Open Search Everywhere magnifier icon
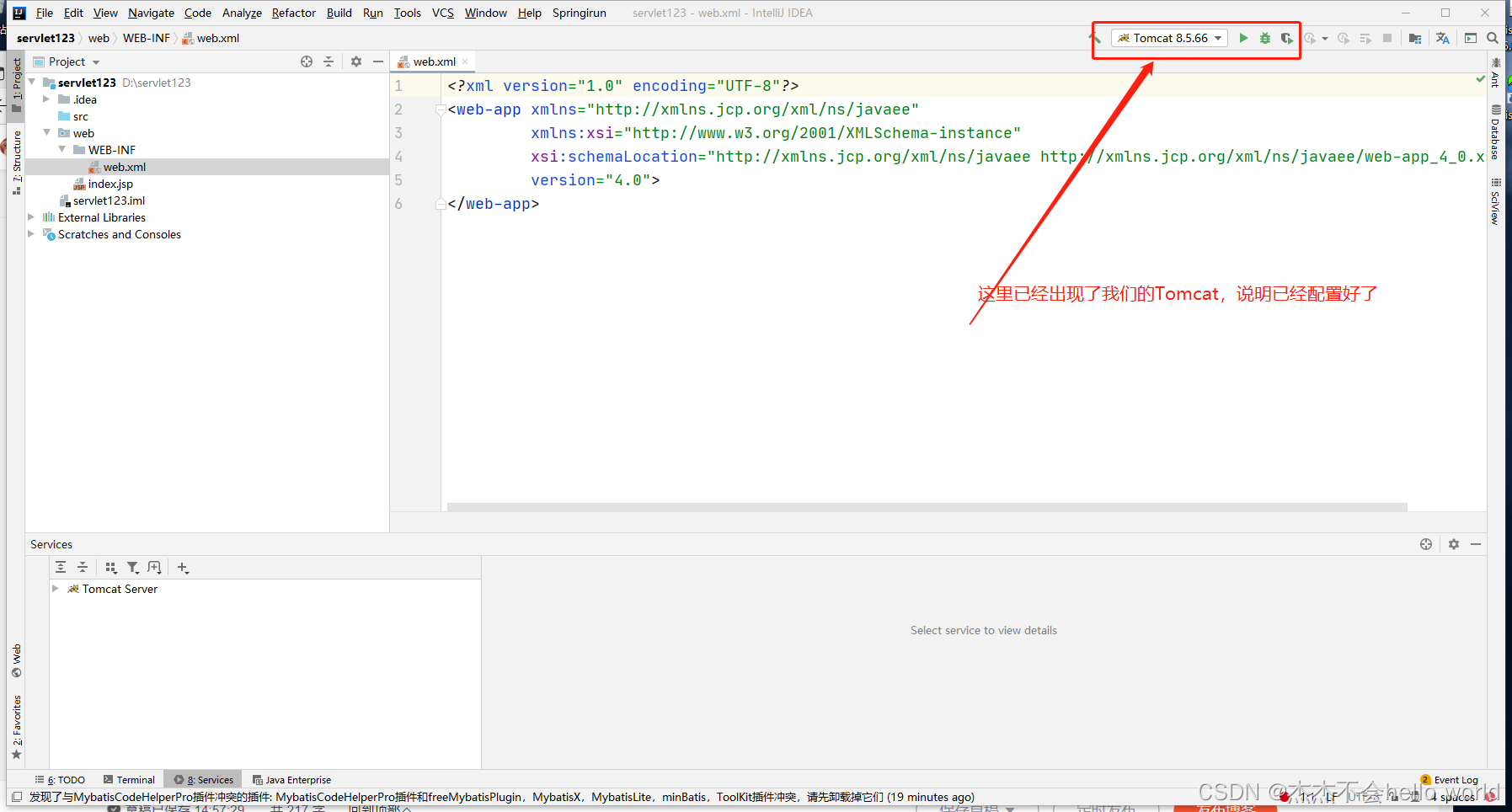 pos(1493,38)
